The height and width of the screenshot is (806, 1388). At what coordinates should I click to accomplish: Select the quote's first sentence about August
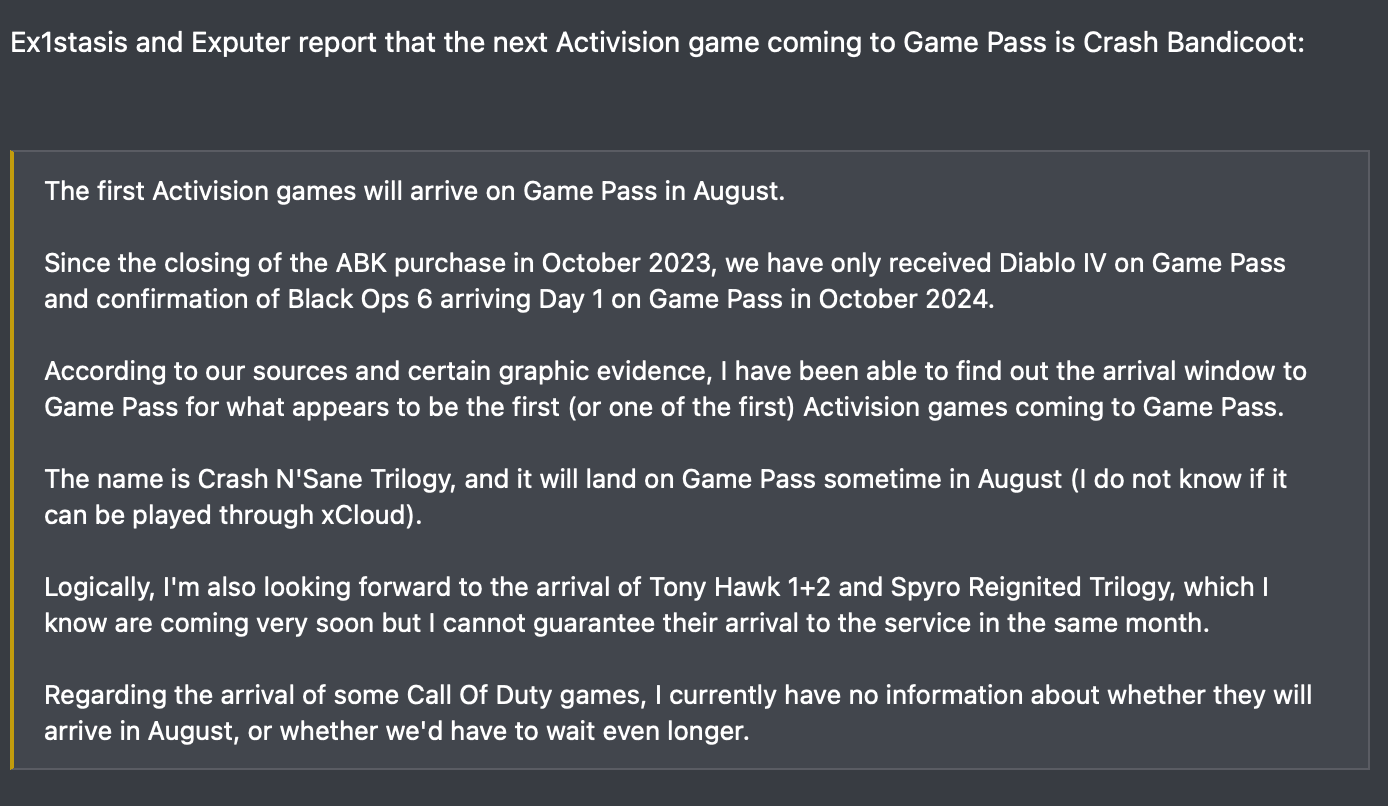(414, 191)
